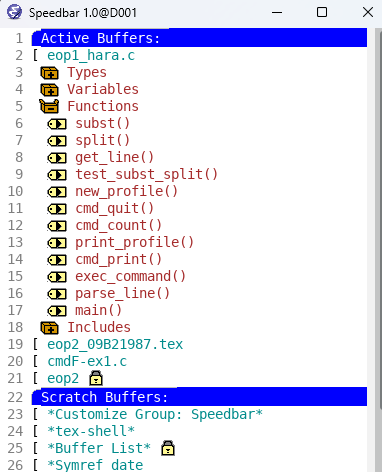
Task: Click the tag icon beside new_profile()
Action: [57, 192]
